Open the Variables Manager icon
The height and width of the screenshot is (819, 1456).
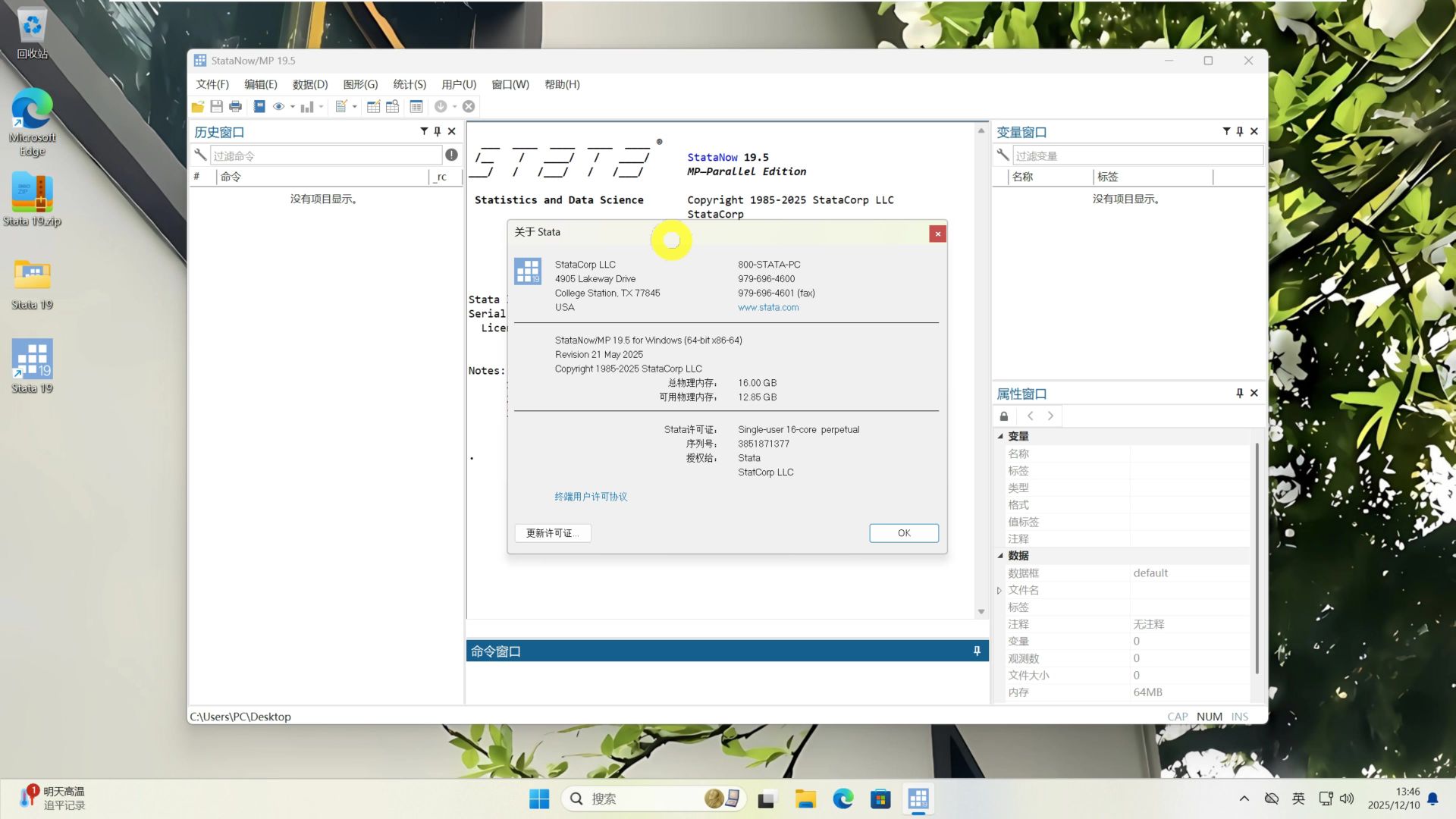point(416,107)
